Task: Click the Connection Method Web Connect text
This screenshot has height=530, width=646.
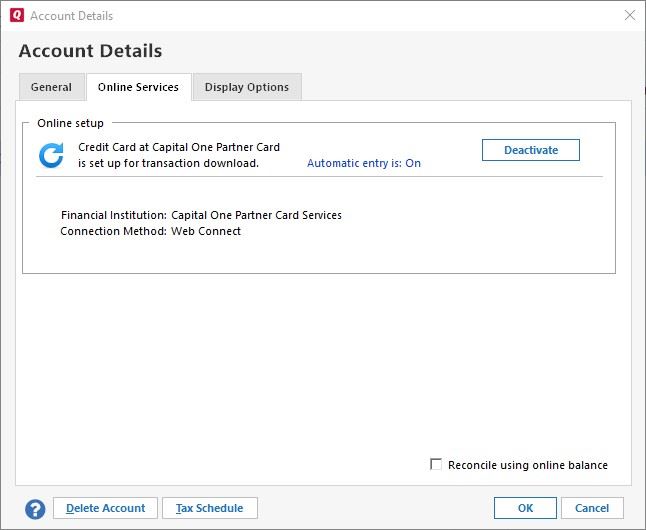Action: pos(206,231)
